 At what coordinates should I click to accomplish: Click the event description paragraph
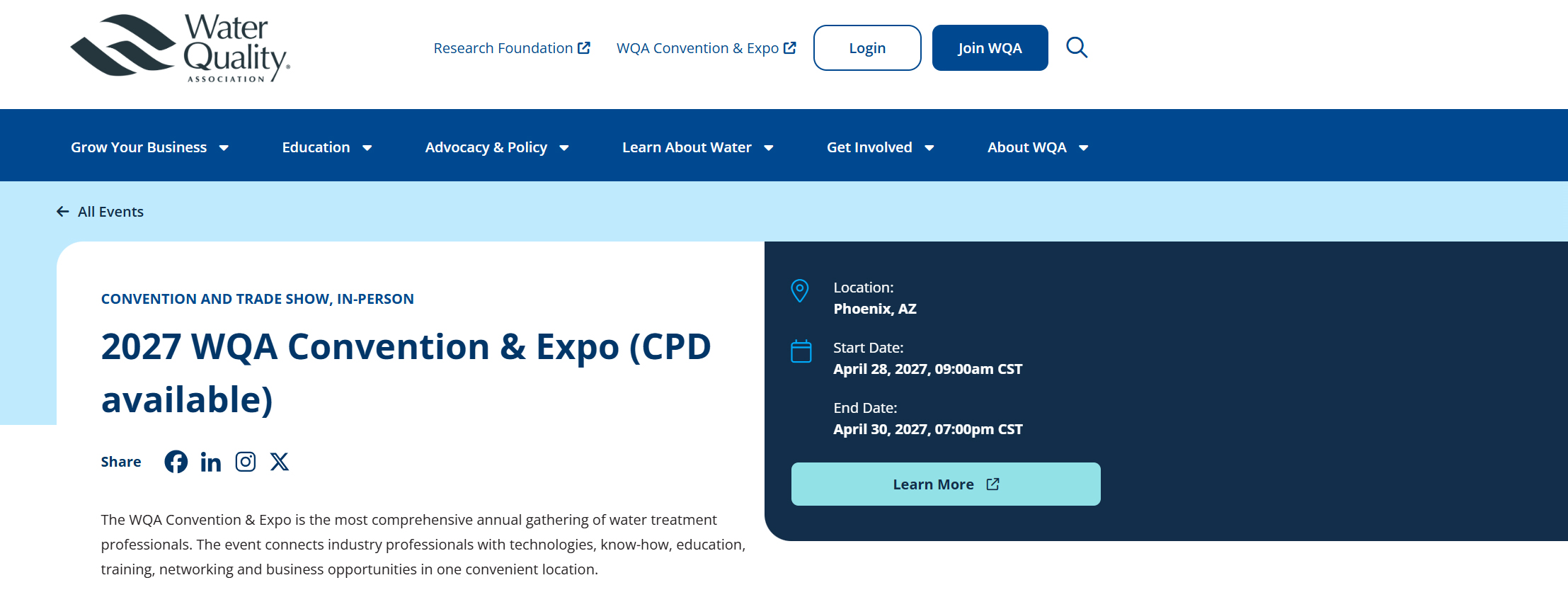pos(423,545)
